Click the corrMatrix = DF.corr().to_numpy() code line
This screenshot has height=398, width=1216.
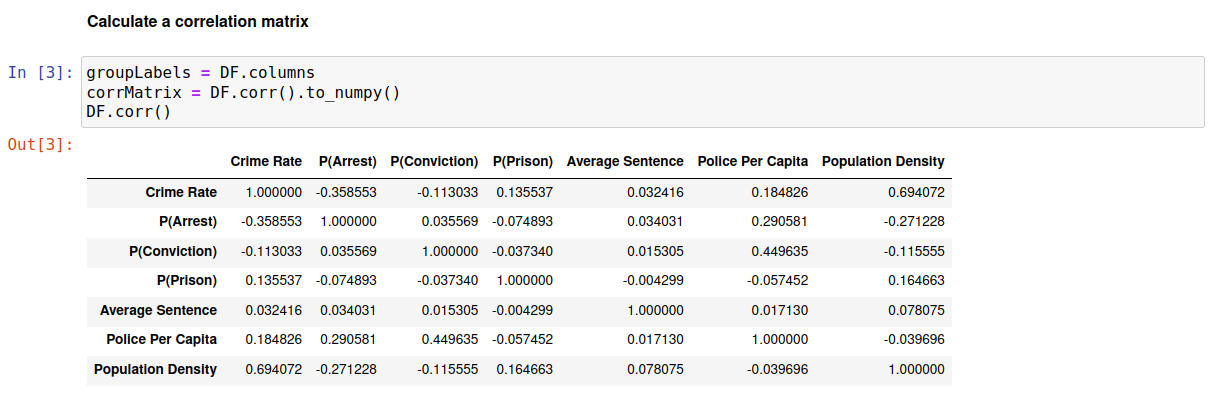click(243, 92)
